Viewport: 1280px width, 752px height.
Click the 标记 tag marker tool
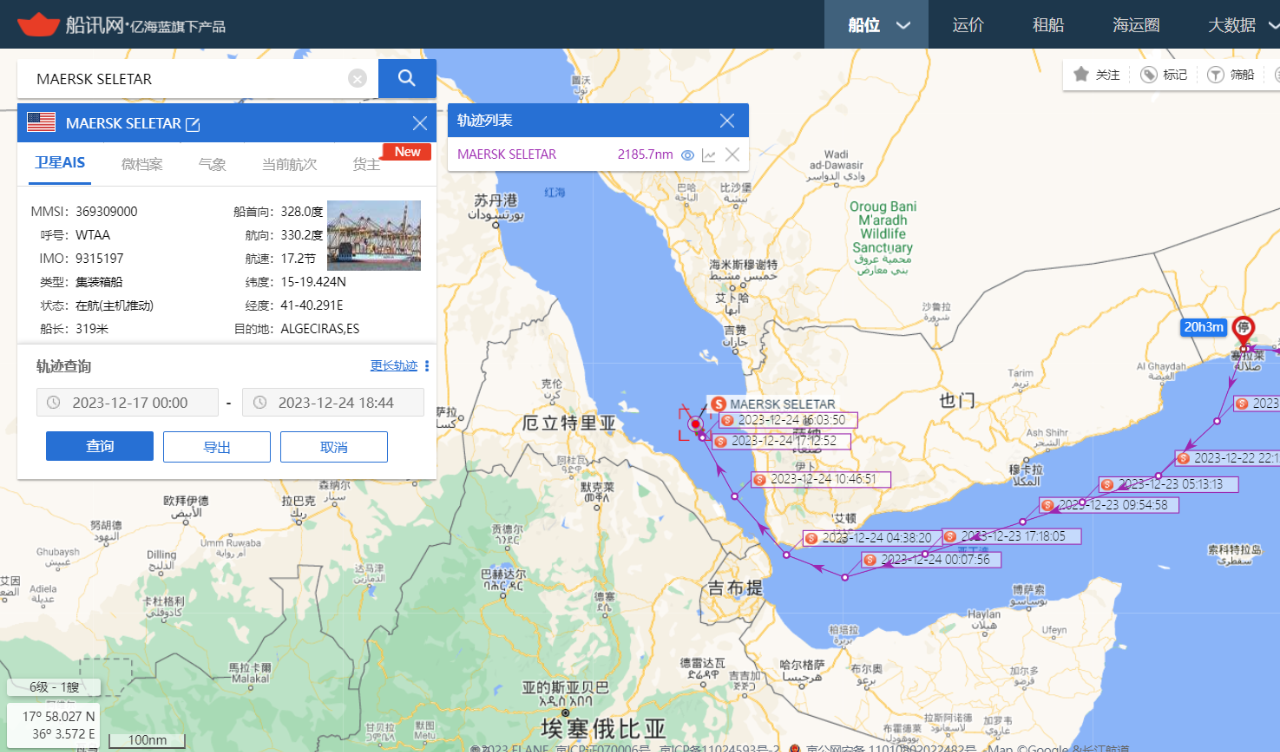point(1164,74)
